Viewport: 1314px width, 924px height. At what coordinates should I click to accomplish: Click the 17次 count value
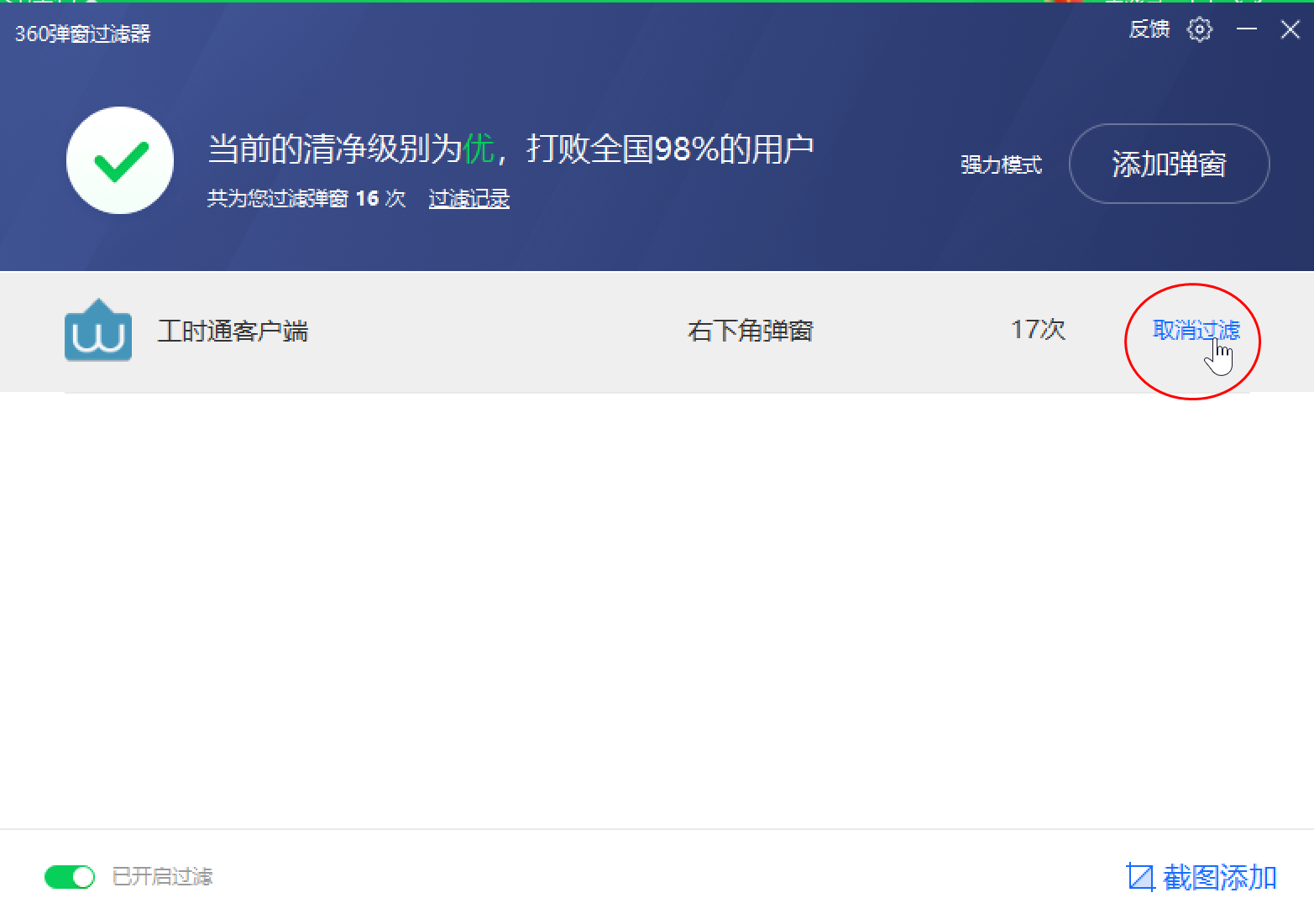point(1039,329)
